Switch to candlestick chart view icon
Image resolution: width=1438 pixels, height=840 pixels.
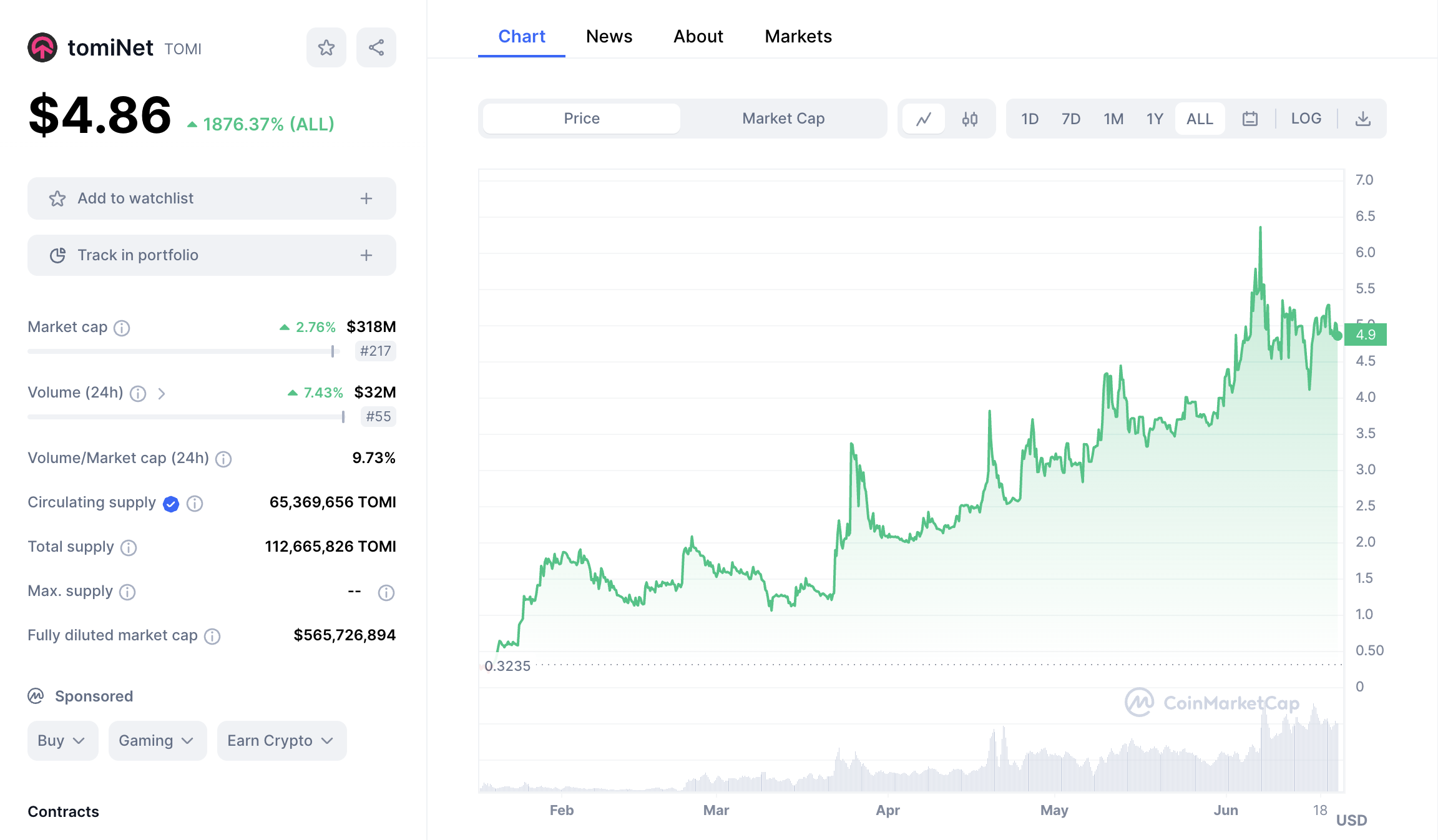[970, 119]
